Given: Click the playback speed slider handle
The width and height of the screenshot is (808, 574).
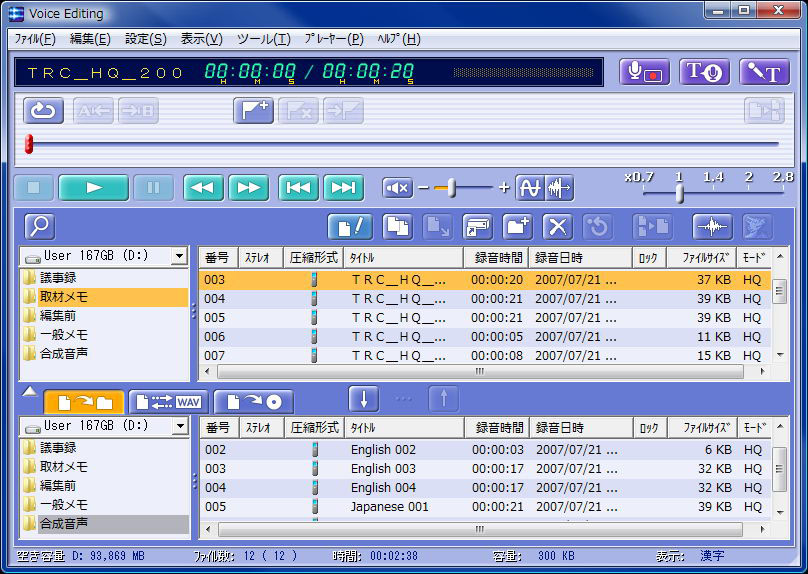Looking at the screenshot, I should [x=679, y=193].
